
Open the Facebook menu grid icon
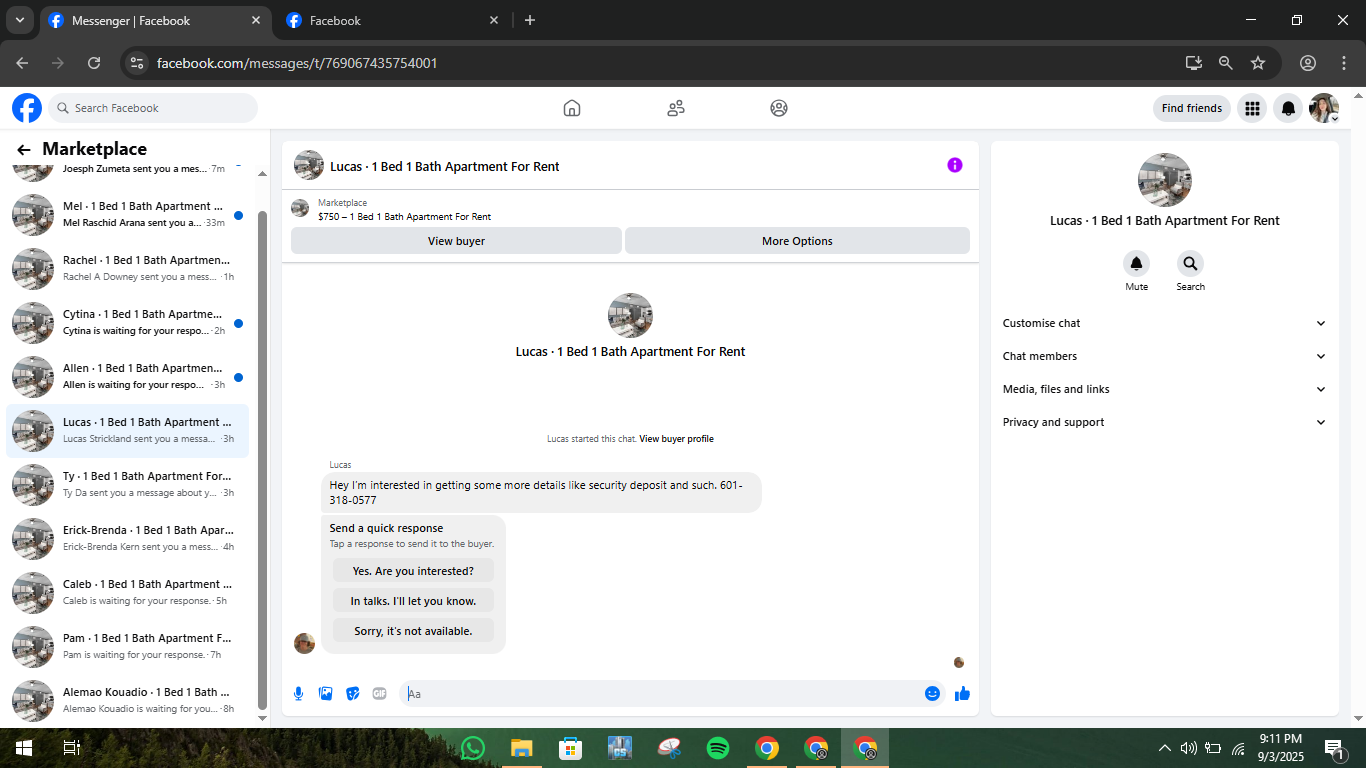pos(1252,108)
